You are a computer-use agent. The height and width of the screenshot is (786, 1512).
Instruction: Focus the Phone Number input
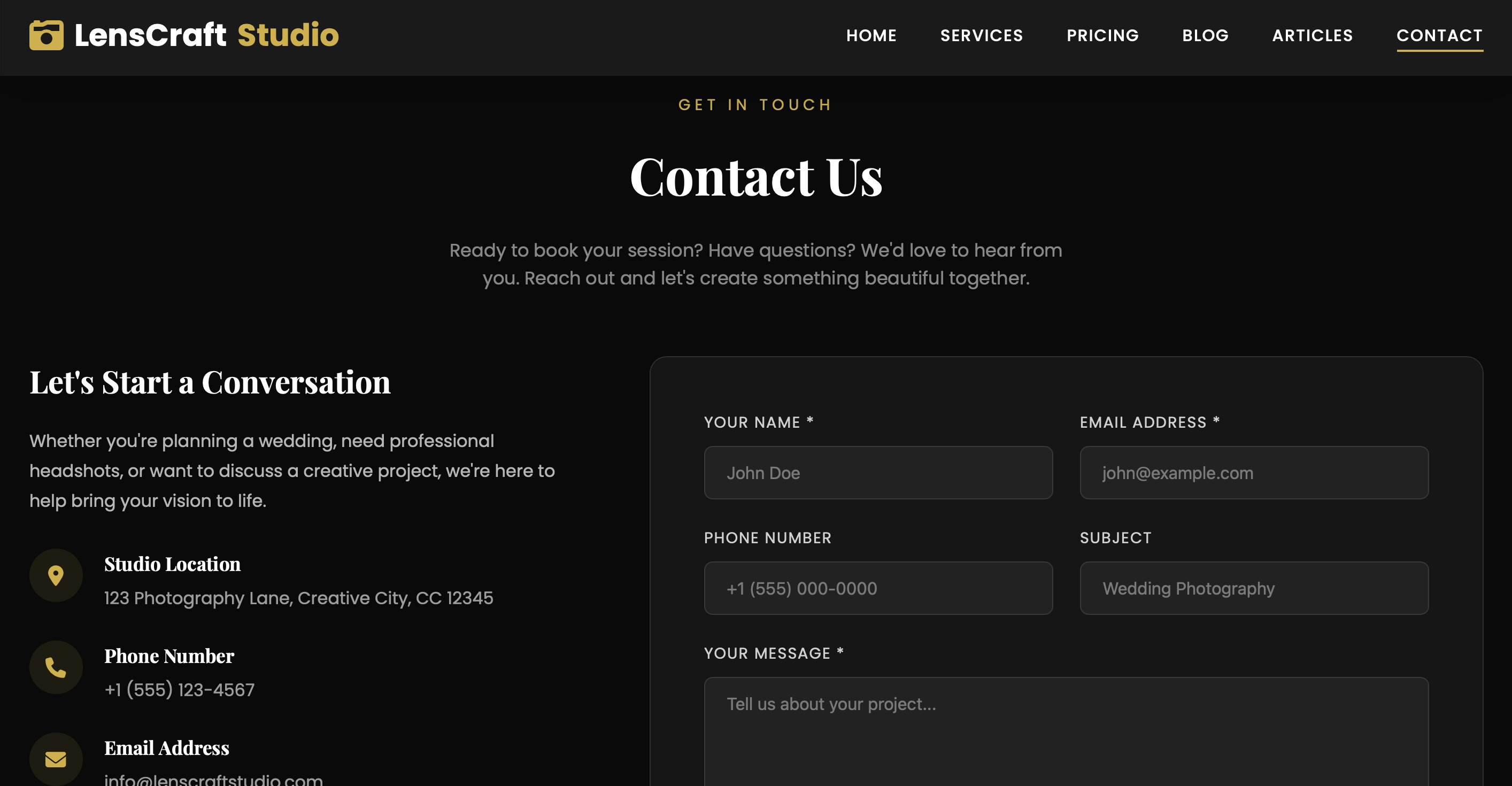[x=878, y=588]
